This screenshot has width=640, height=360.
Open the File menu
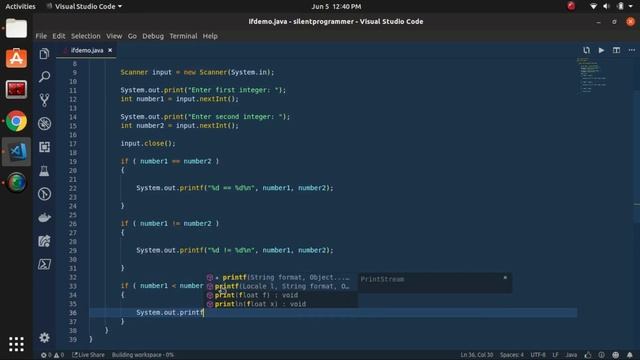point(41,36)
